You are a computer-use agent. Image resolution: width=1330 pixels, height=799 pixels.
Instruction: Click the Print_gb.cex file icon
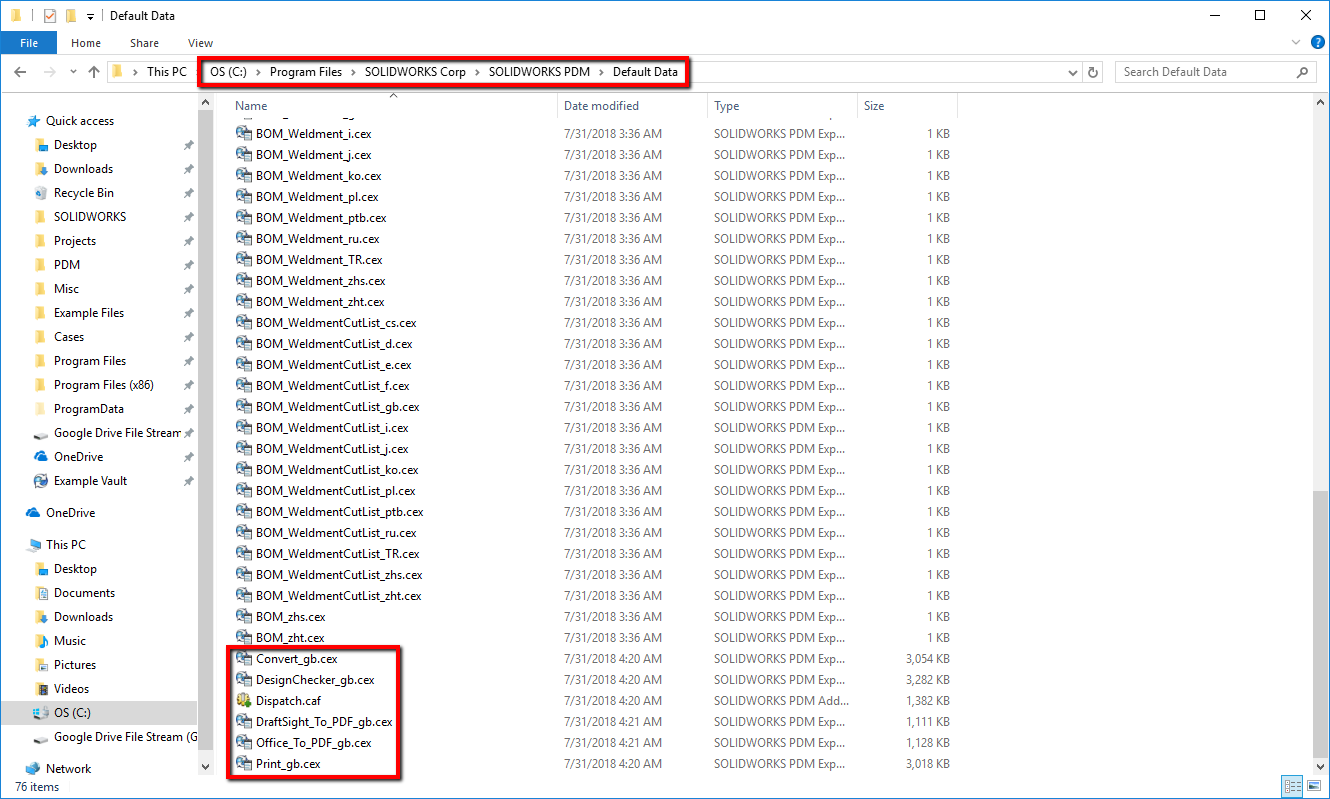[x=243, y=764]
